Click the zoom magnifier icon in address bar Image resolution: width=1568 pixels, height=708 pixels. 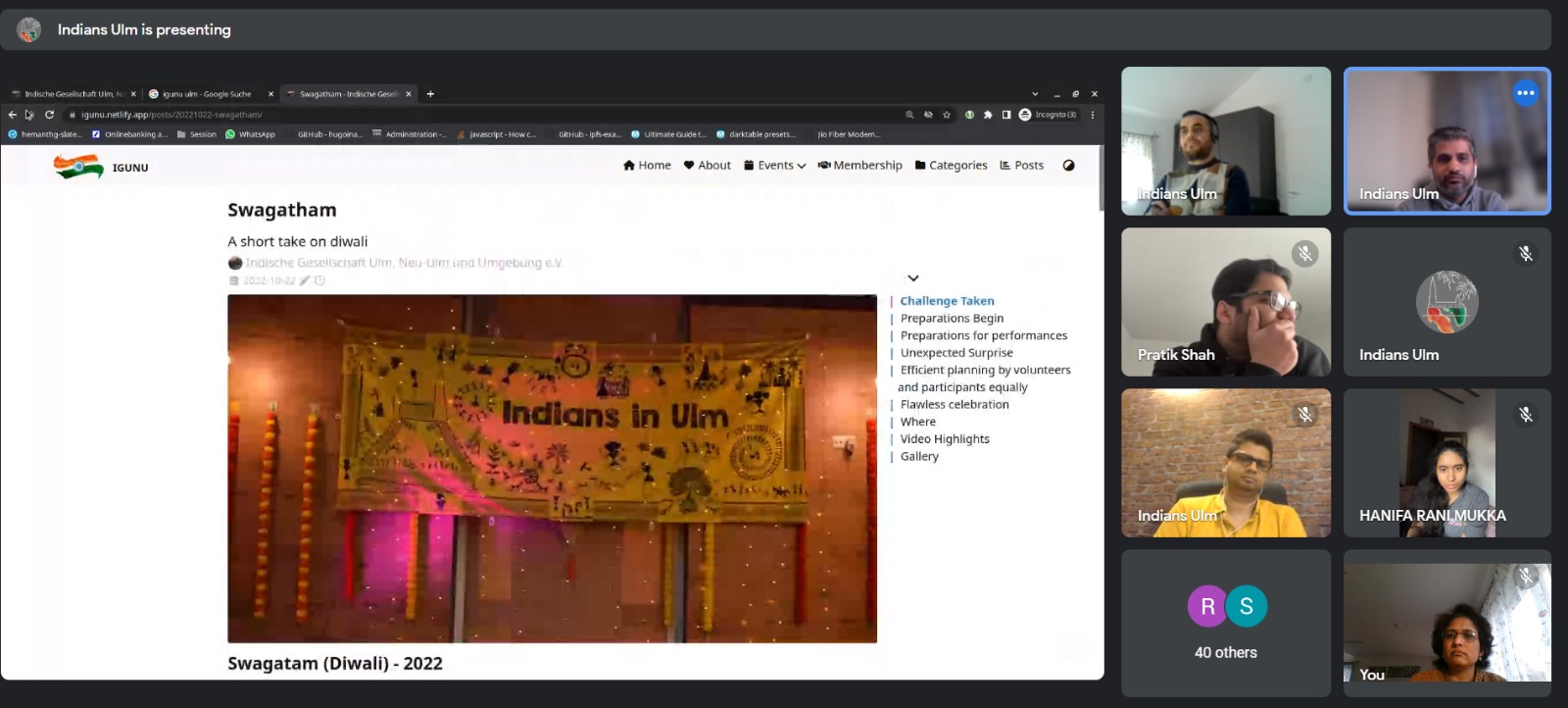pyautogui.click(x=909, y=115)
